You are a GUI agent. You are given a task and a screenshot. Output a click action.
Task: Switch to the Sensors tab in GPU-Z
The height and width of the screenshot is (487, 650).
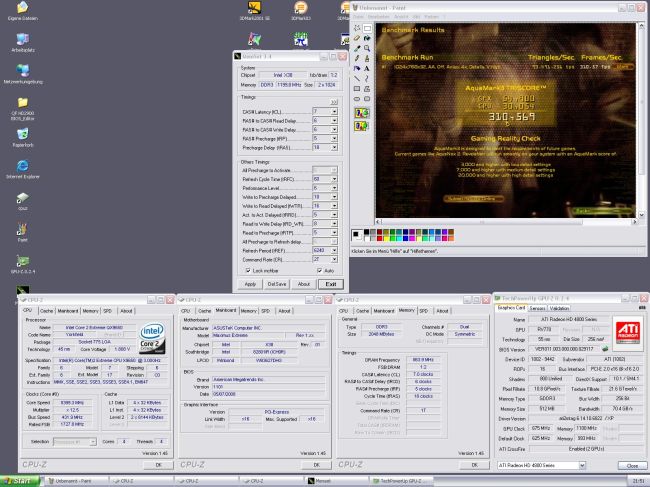[x=537, y=308]
